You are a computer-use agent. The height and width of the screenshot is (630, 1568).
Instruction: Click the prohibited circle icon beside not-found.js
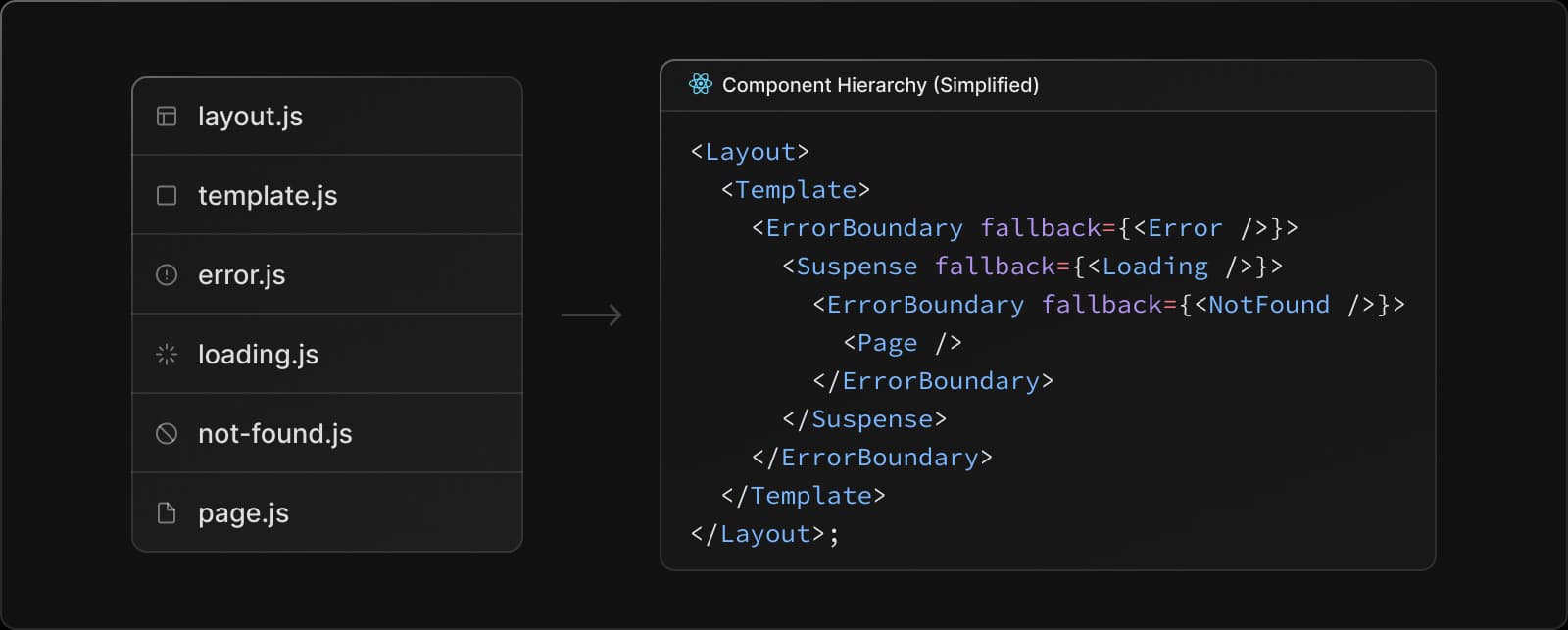pos(167,434)
